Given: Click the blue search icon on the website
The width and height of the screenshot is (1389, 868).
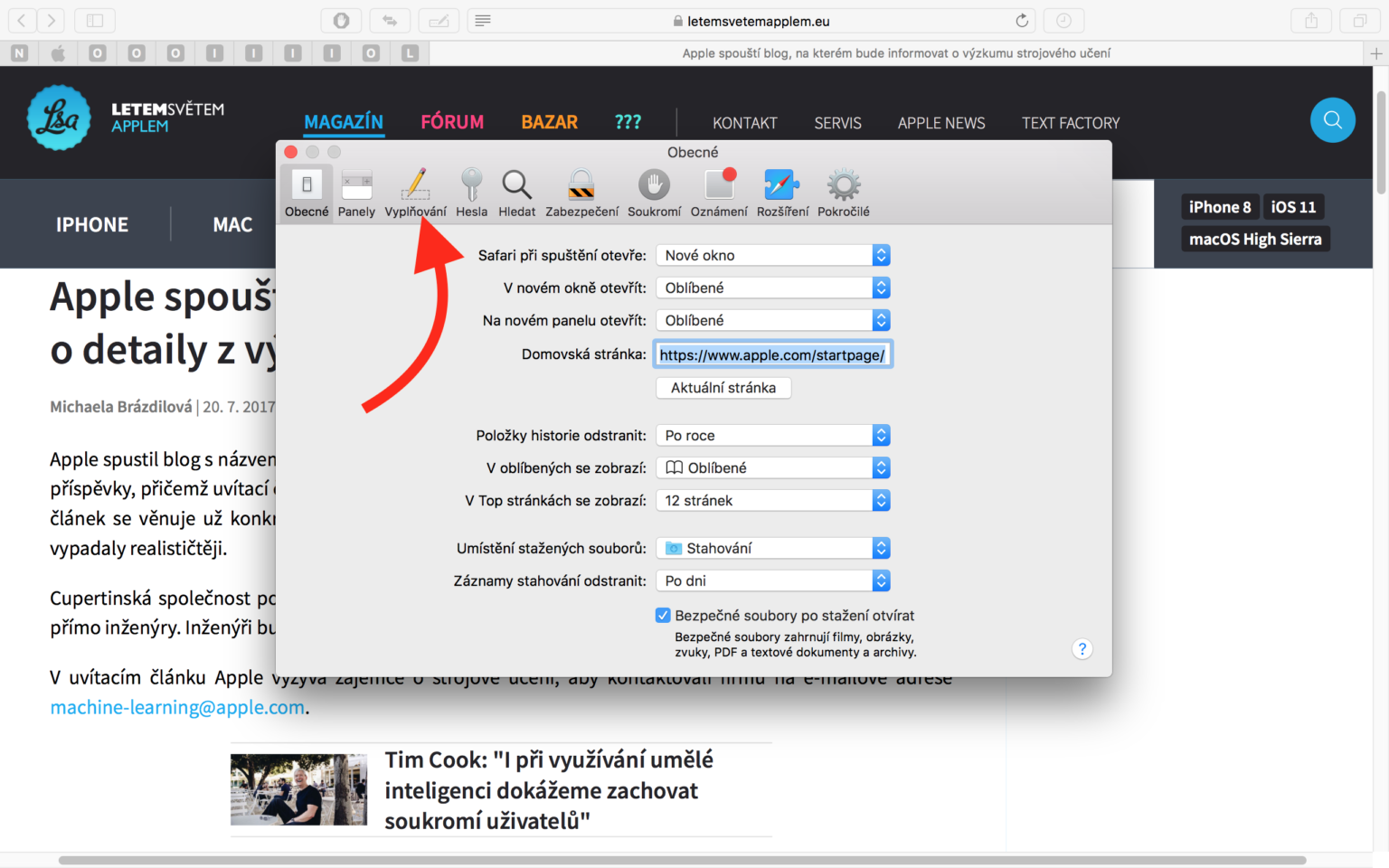Looking at the screenshot, I should point(1332,120).
